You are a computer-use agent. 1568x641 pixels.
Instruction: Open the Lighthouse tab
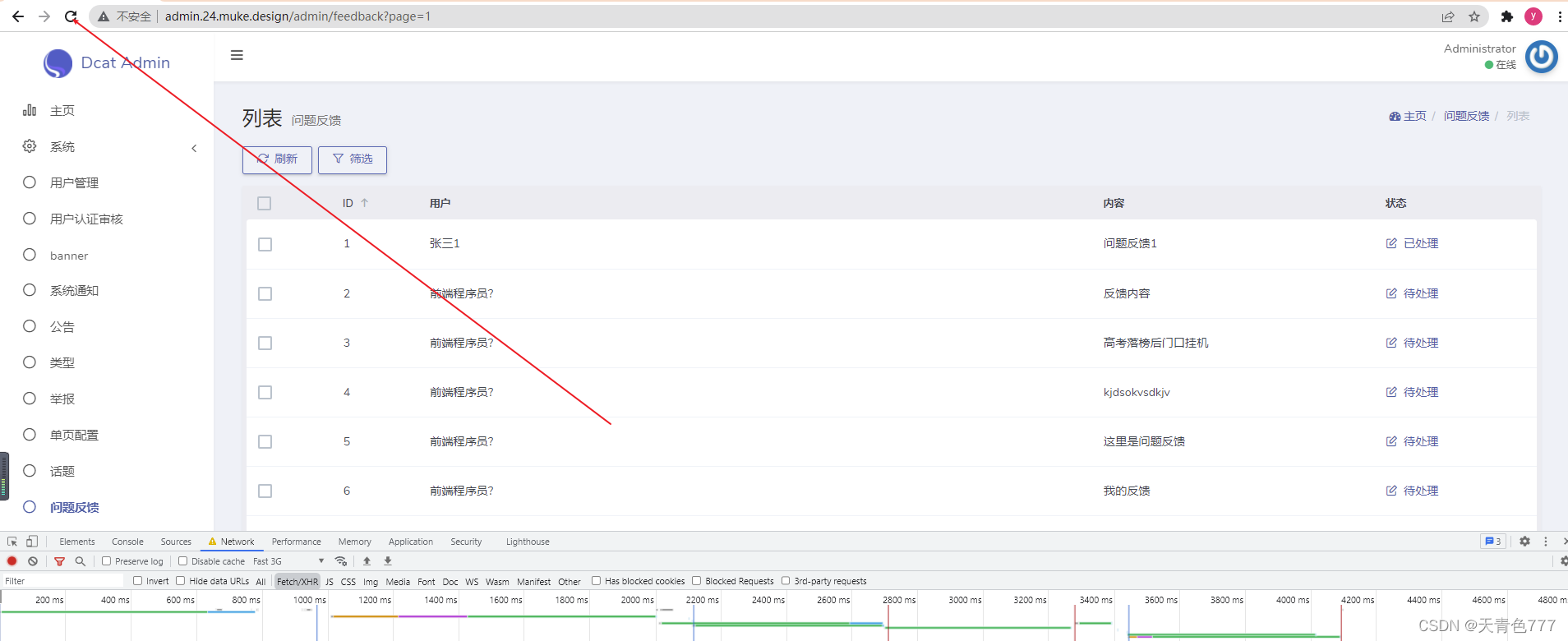pyautogui.click(x=528, y=542)
